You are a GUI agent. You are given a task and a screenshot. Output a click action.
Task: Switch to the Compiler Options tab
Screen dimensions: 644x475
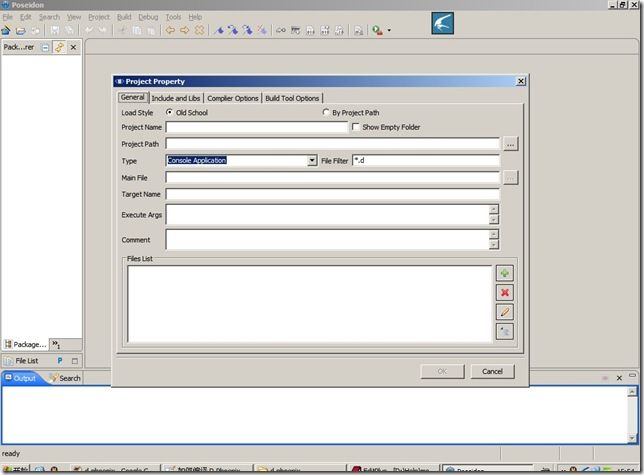[232, 98]
